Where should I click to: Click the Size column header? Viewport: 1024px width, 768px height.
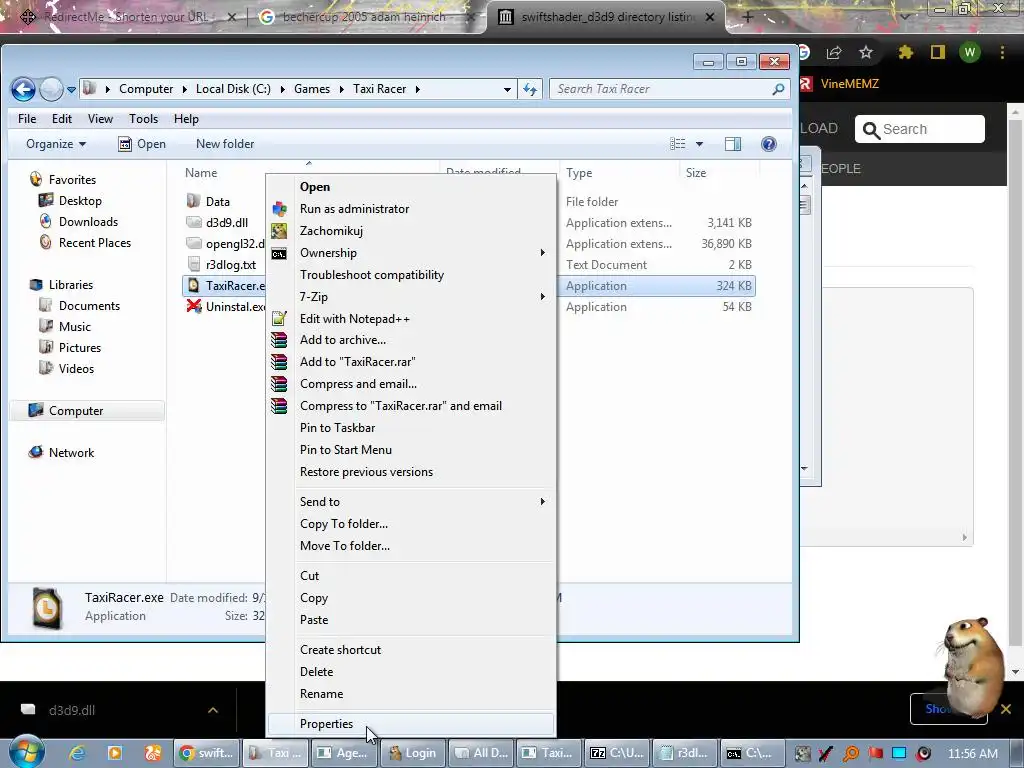click(696, 172)
